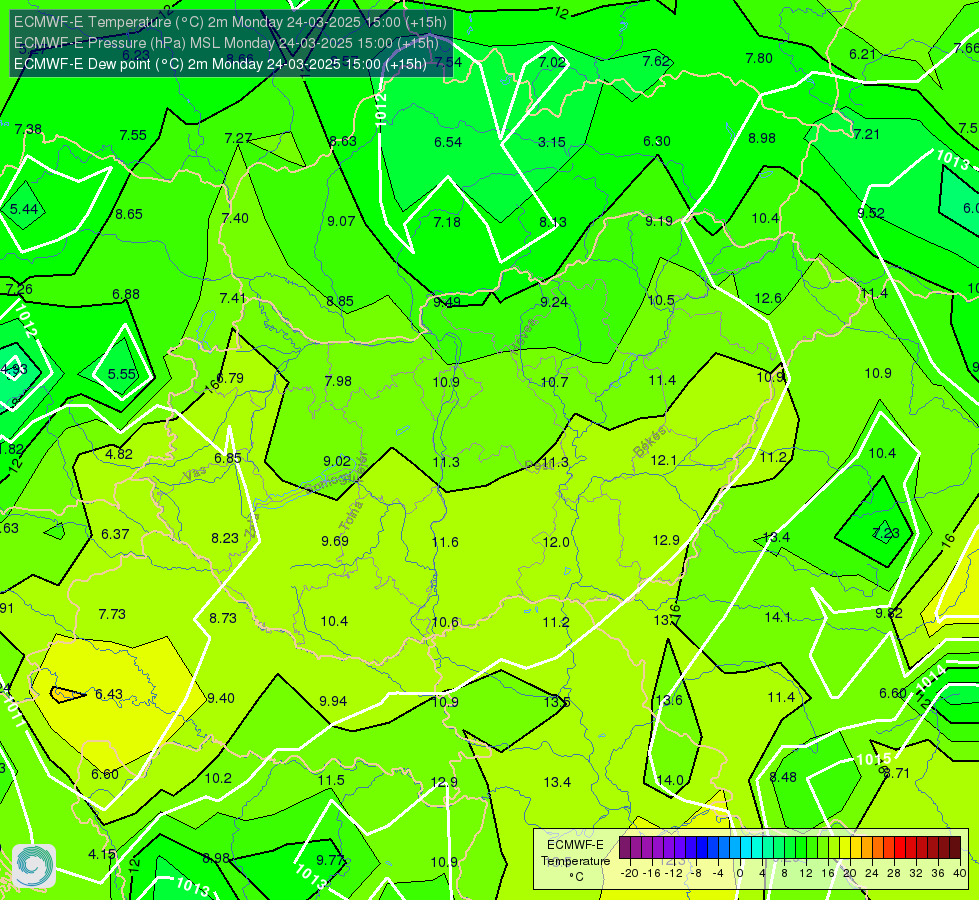Click the 9.02 dew point value
The width and height of the screenshot is (979, 900).
tap(337, 462)
